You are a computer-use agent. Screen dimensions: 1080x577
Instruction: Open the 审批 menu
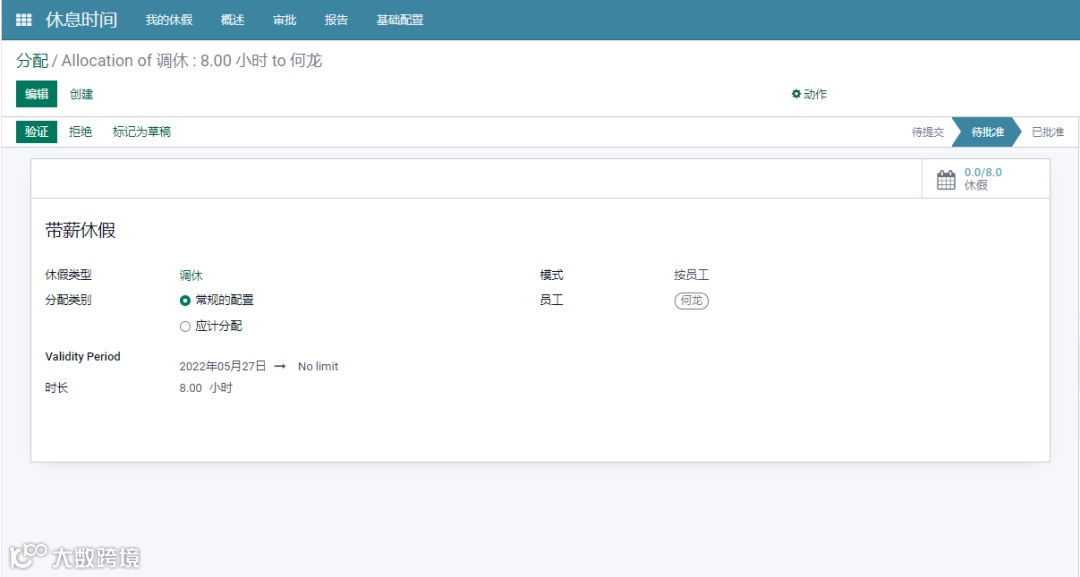(284, 20)
